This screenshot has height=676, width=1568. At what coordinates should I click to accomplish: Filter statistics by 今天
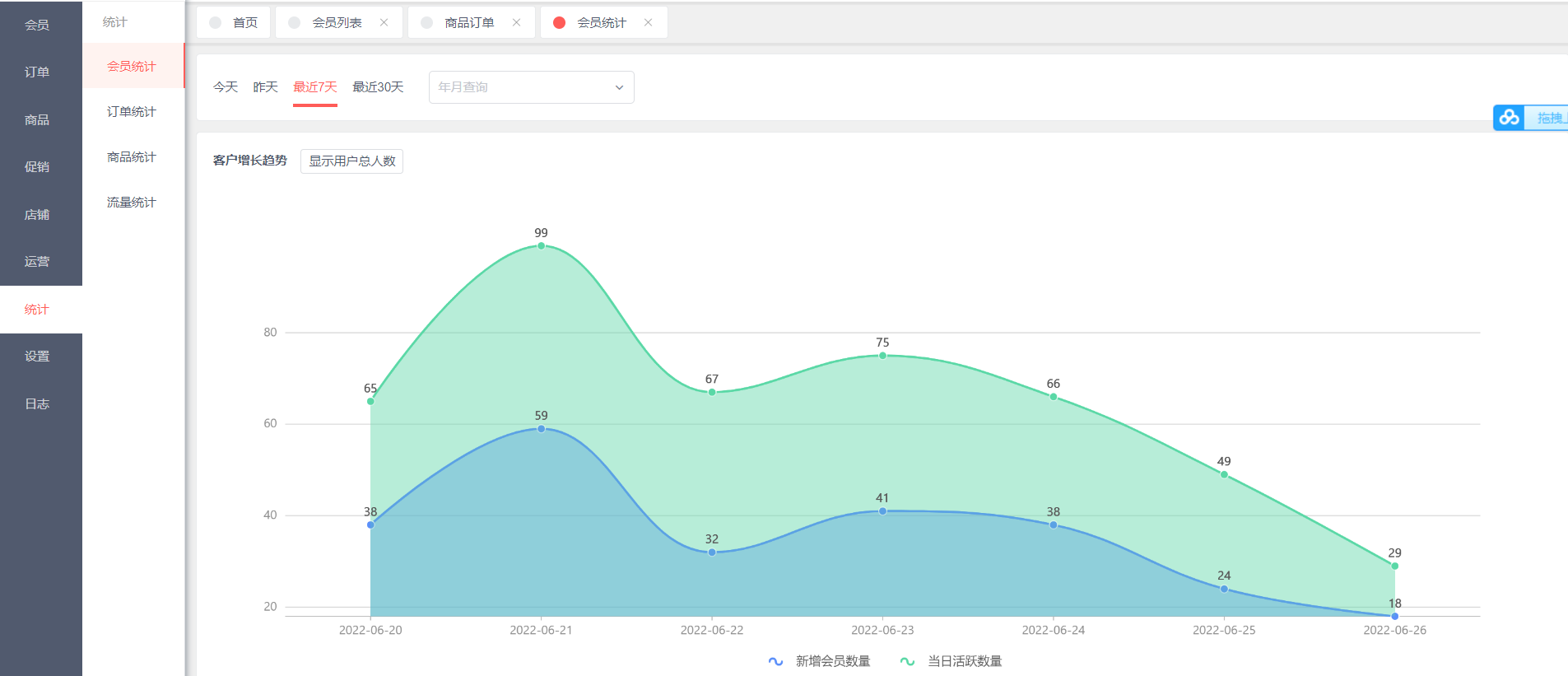[226, 86]
